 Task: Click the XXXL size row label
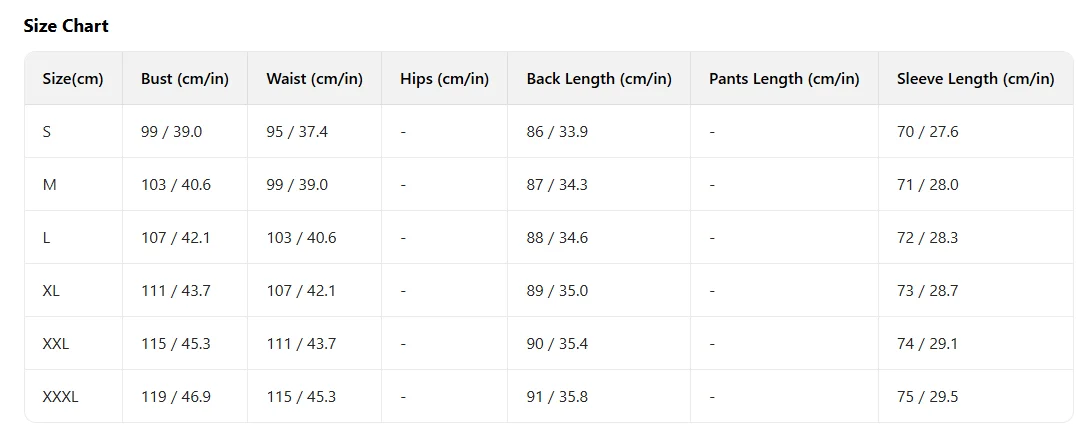coord(60,397)
